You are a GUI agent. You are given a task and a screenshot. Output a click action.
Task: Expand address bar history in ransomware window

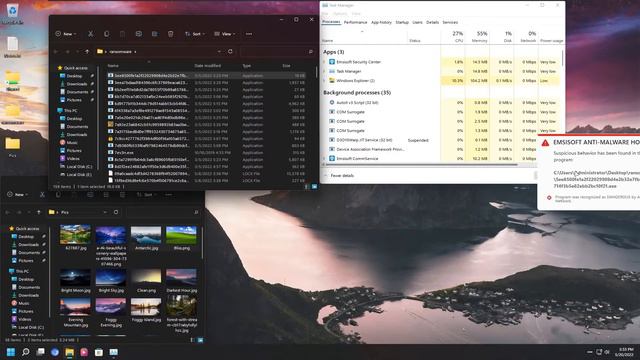pos(219,51)
